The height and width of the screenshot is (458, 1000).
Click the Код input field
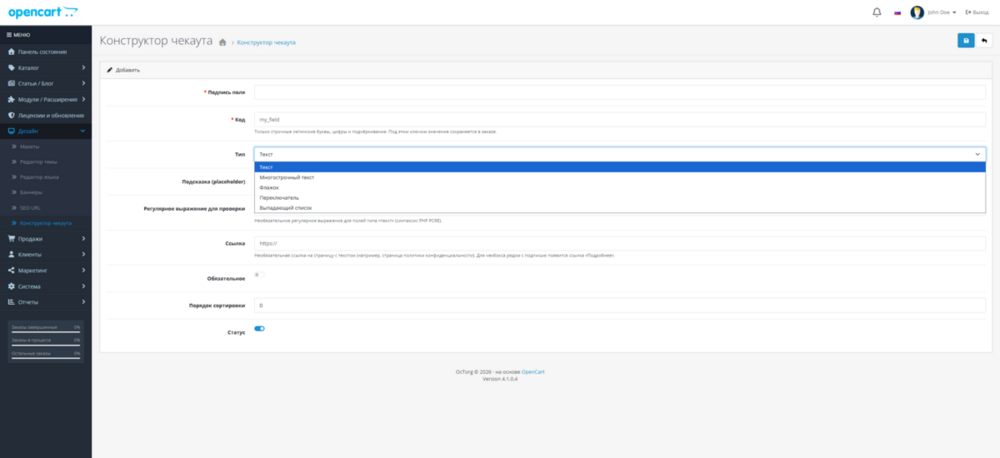pos(620,119)
